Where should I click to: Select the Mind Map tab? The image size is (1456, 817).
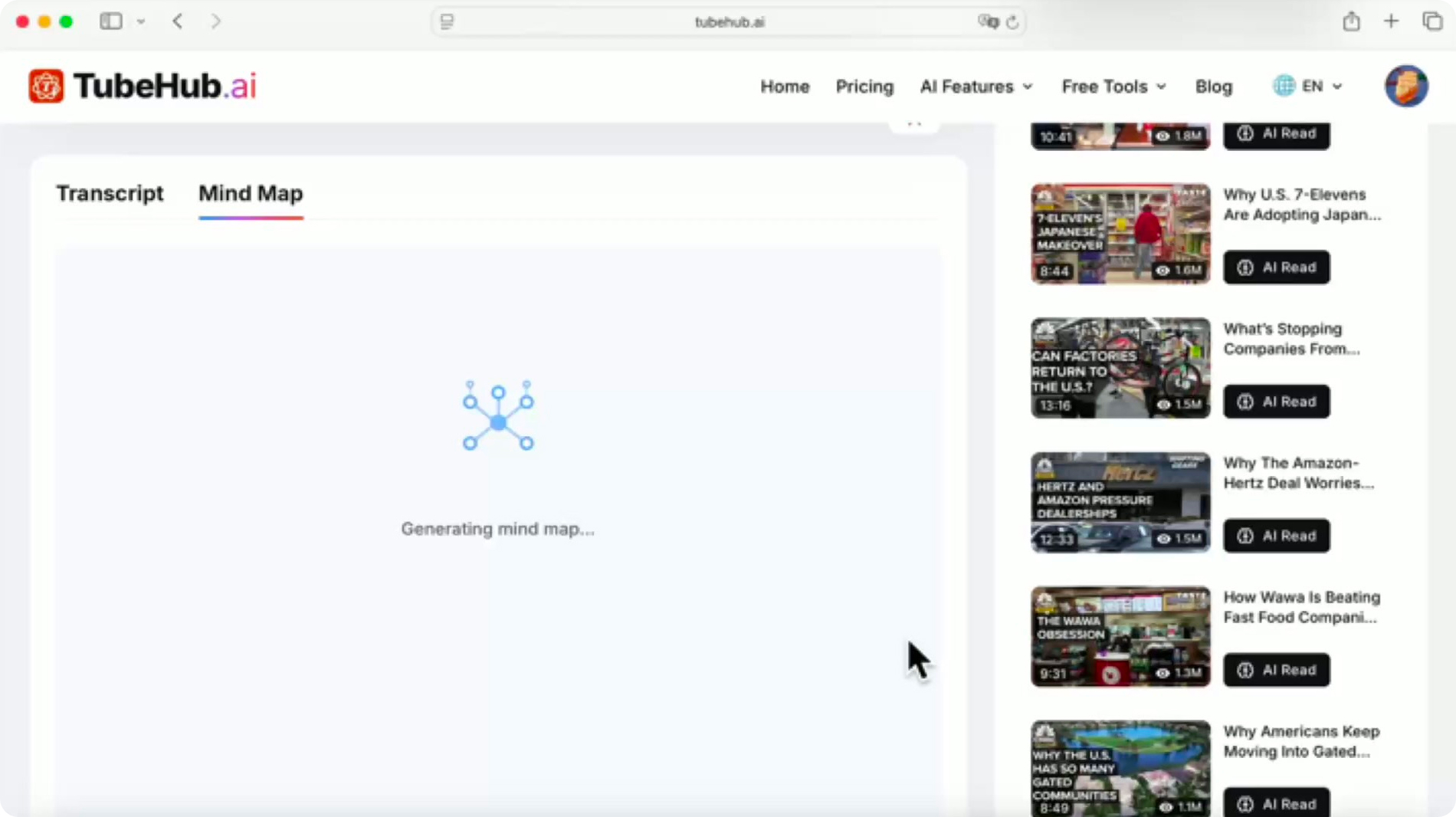tap(251, 194)
